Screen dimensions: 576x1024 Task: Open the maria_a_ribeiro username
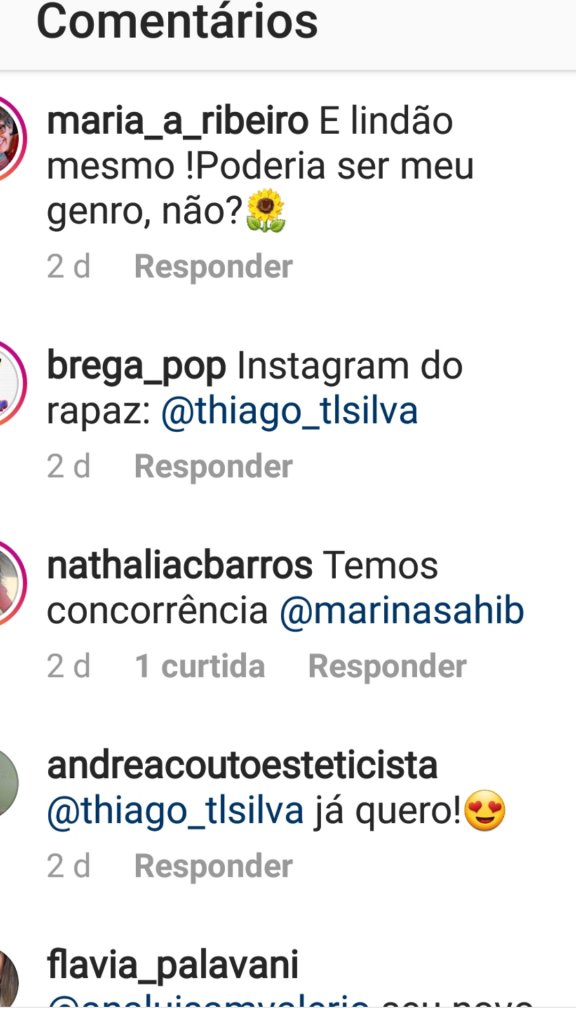tap(177, 121)
